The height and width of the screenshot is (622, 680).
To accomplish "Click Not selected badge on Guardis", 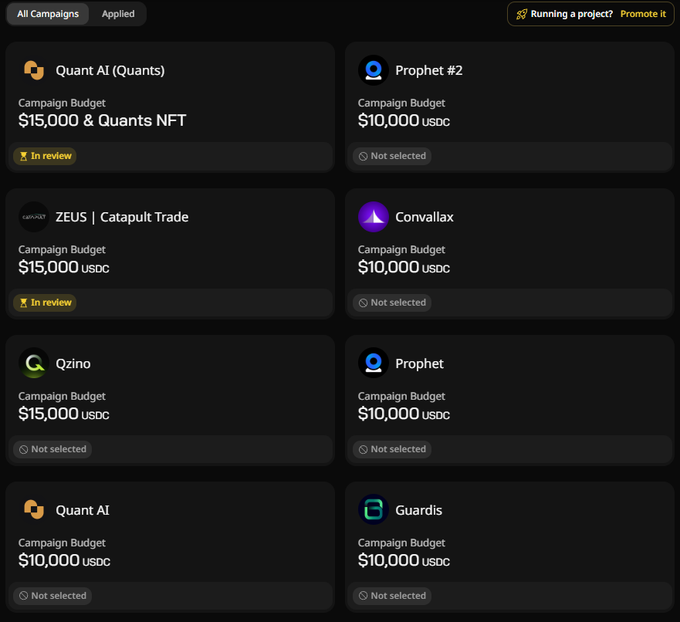I will click(x=392, y=596).
